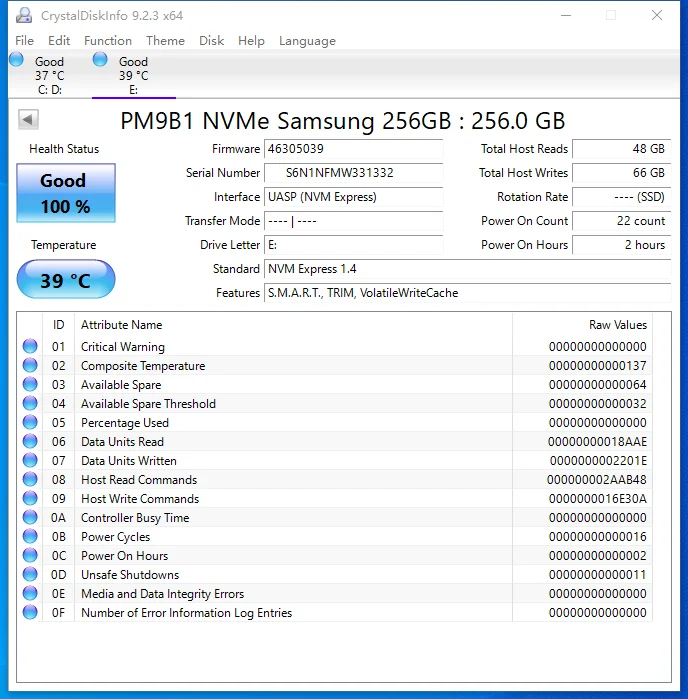Click the 39 °C temperature button
This screenshot has height=699, width=688.
[x=66, y=280]
